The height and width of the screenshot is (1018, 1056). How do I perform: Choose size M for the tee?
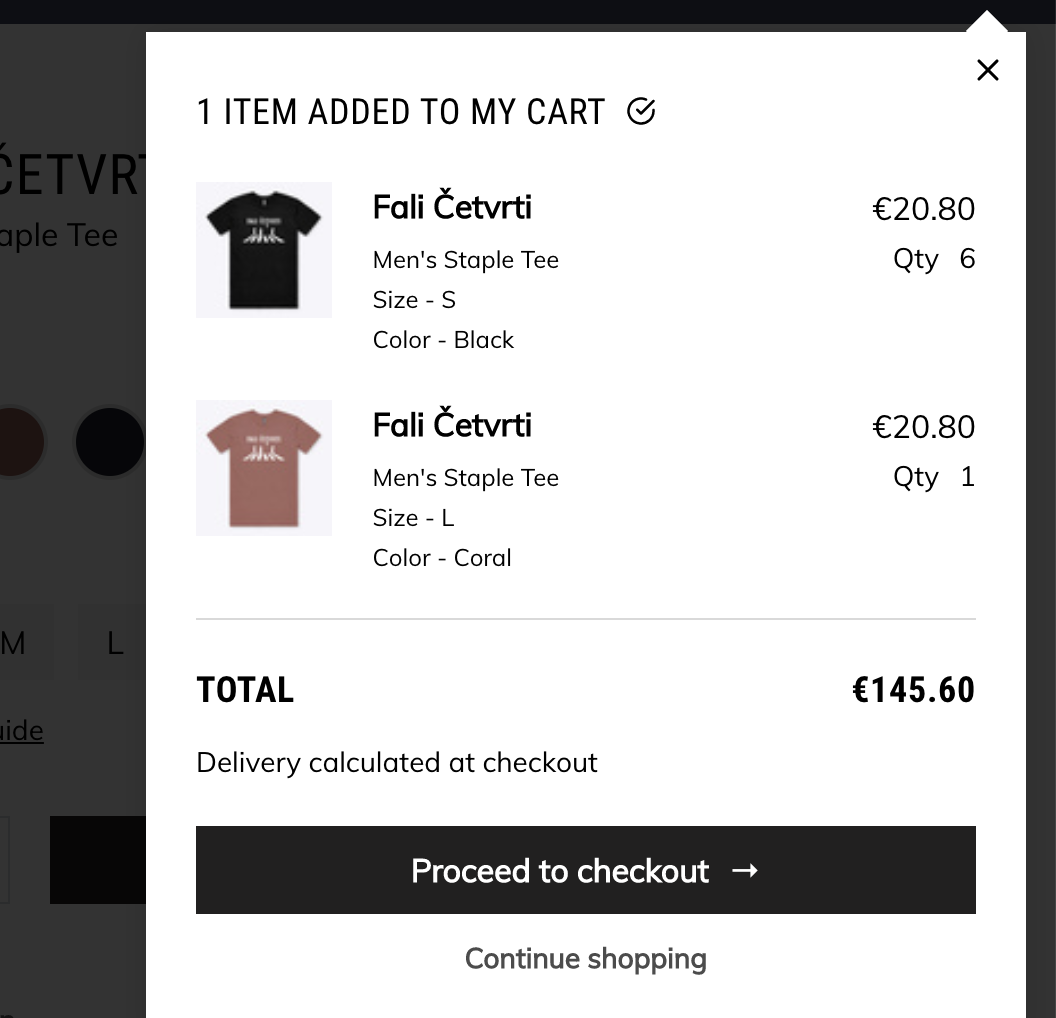[20, 643]
